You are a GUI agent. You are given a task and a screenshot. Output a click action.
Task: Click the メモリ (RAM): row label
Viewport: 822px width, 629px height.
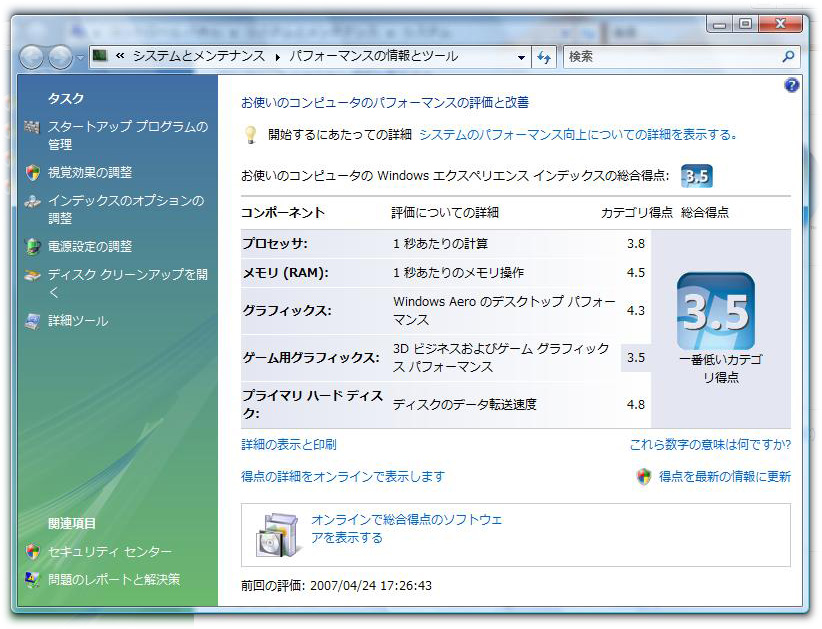tap(286, 273)
